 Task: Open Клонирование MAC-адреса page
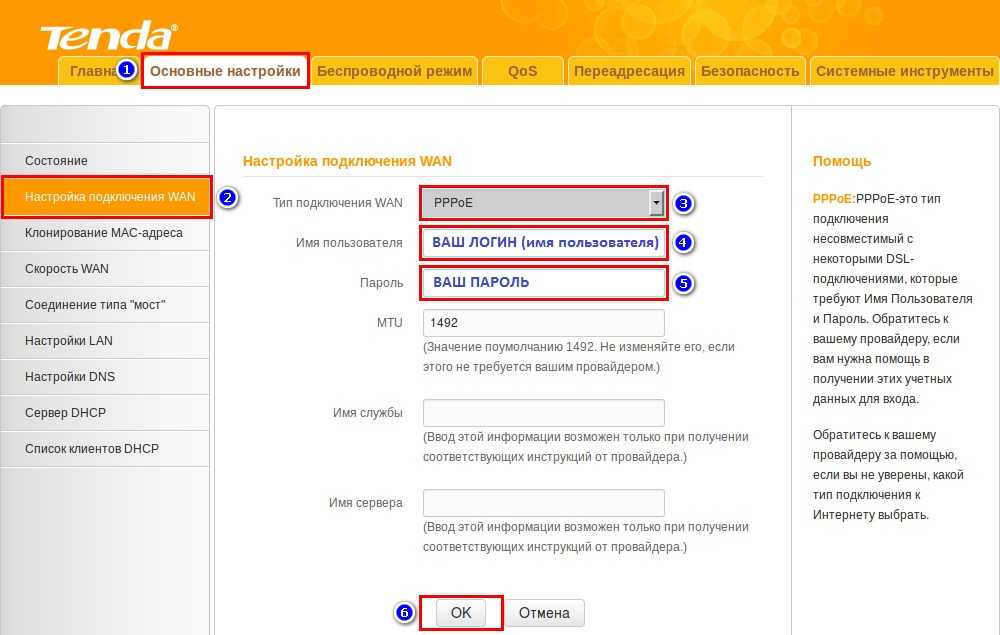click(104, 233)
